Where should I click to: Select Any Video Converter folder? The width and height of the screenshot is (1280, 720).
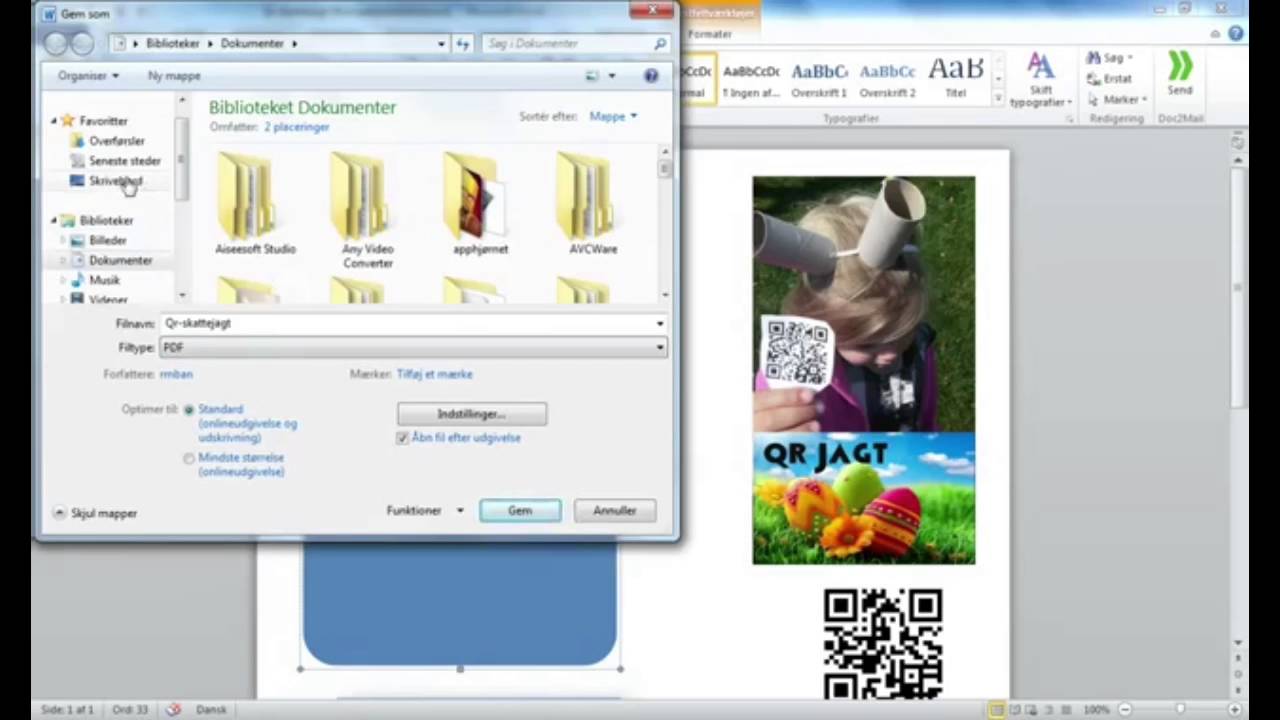coord(367,211)
